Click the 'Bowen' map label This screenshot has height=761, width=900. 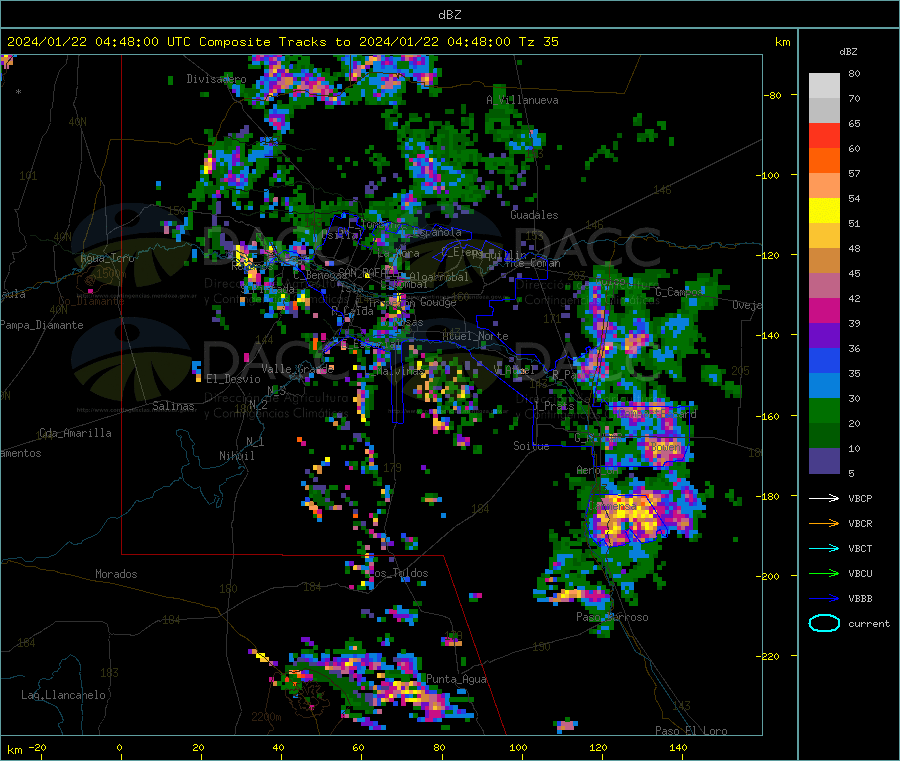tap(666, 446)
